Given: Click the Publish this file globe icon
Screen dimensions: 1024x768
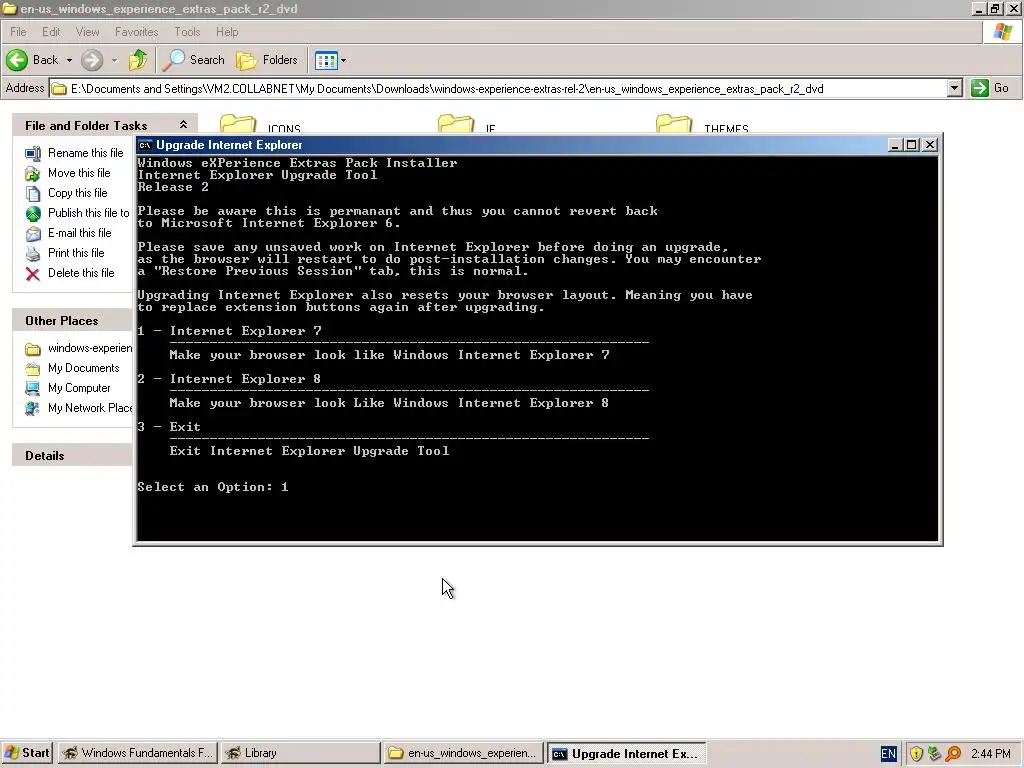Looking at the screenshot, I should (33, 214).
